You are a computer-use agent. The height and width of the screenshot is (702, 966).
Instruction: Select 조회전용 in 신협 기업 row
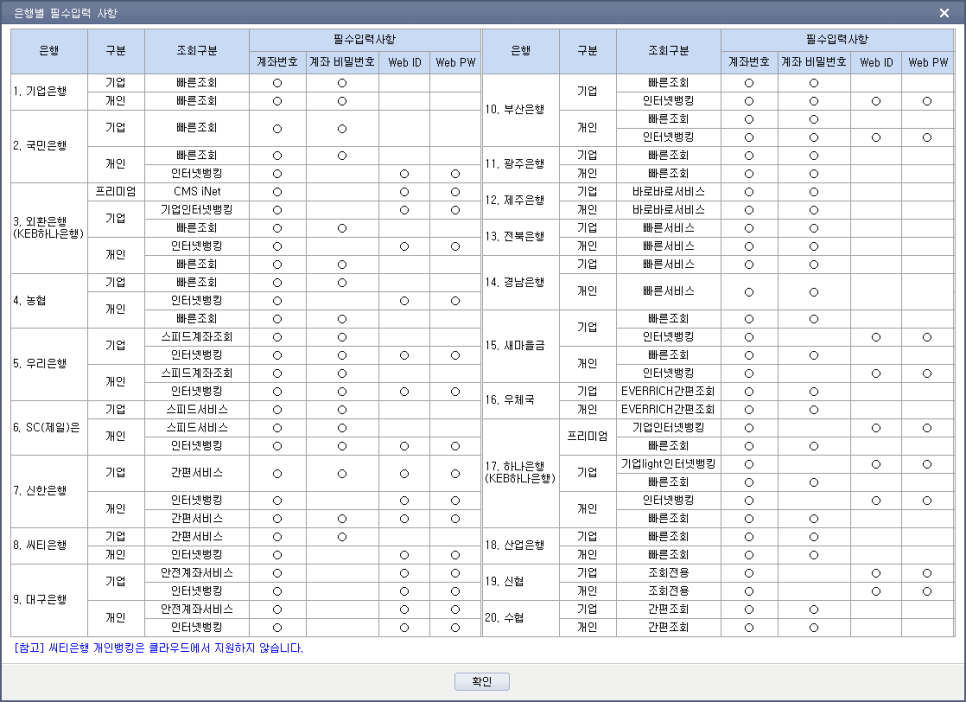[x=668, y=573]
